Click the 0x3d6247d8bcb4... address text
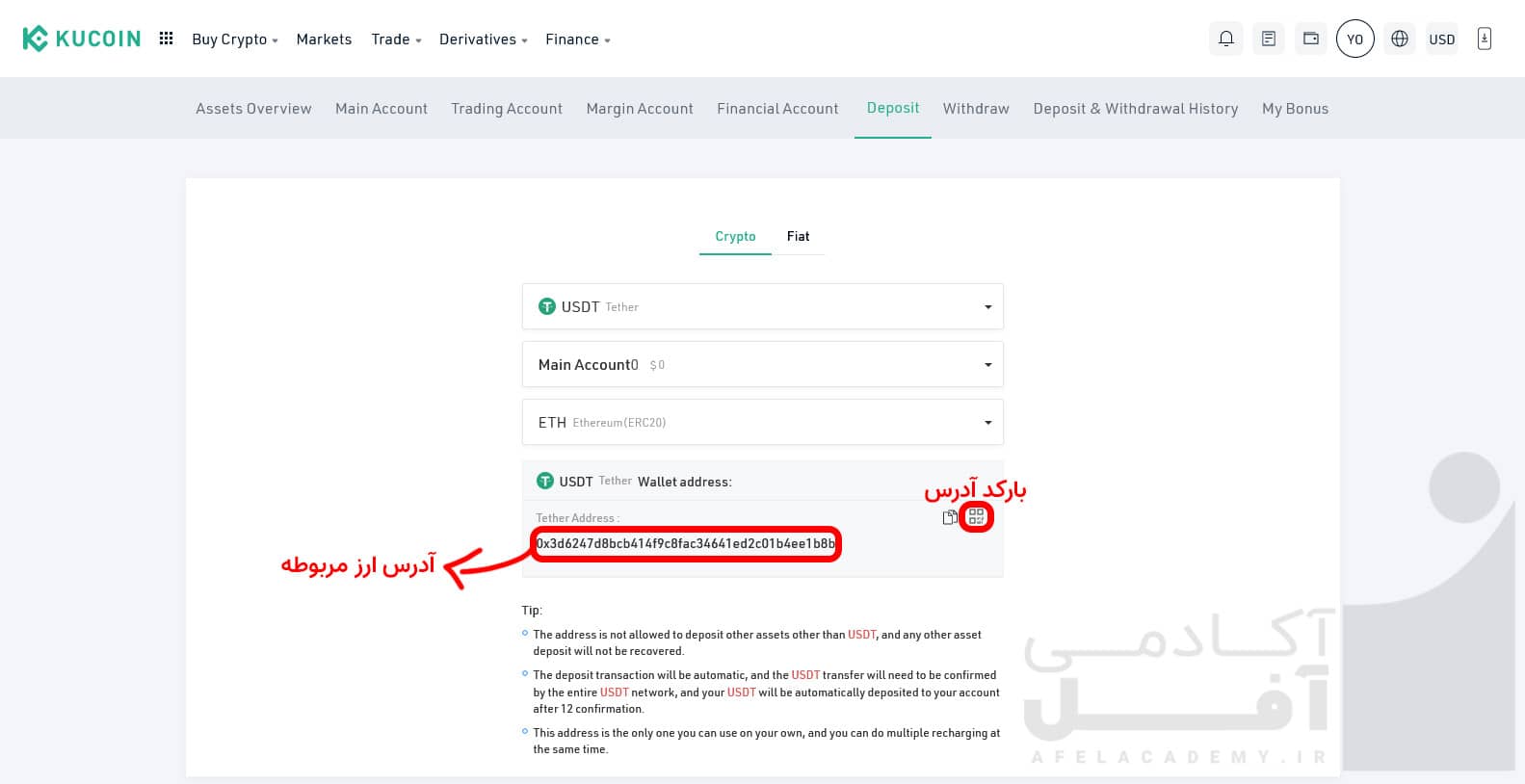This screenshot has width=1525, height=784. pyautogui.click(x=686, y=543)
